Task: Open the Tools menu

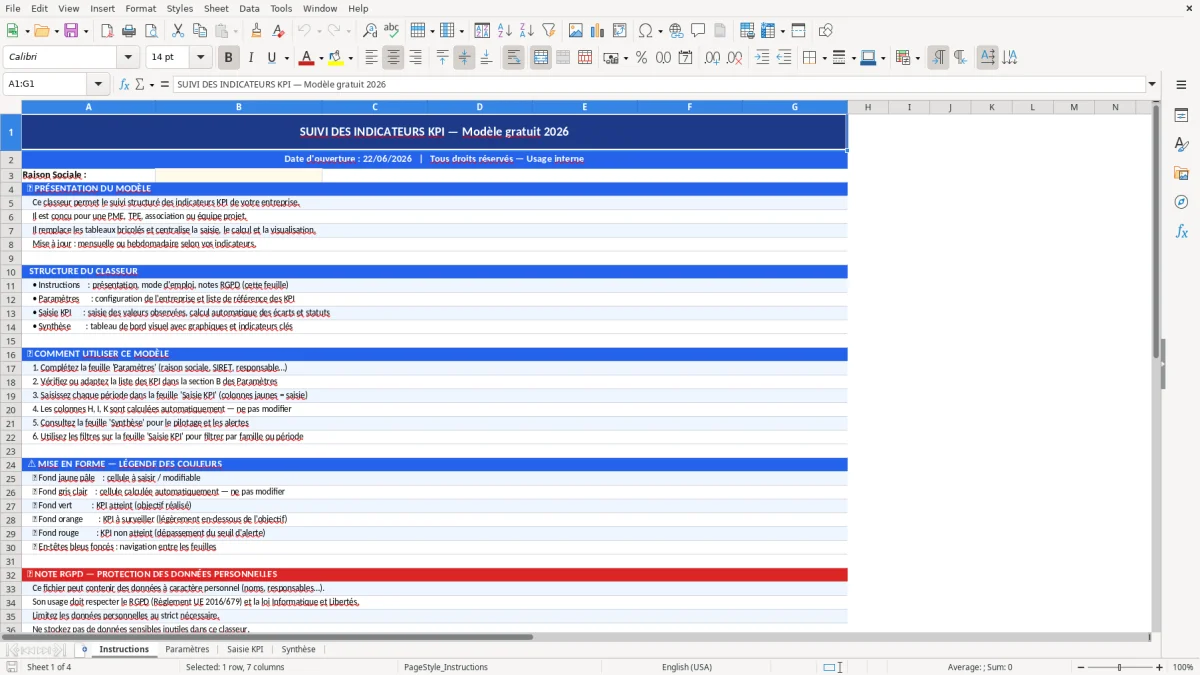Action: [281, 8]
